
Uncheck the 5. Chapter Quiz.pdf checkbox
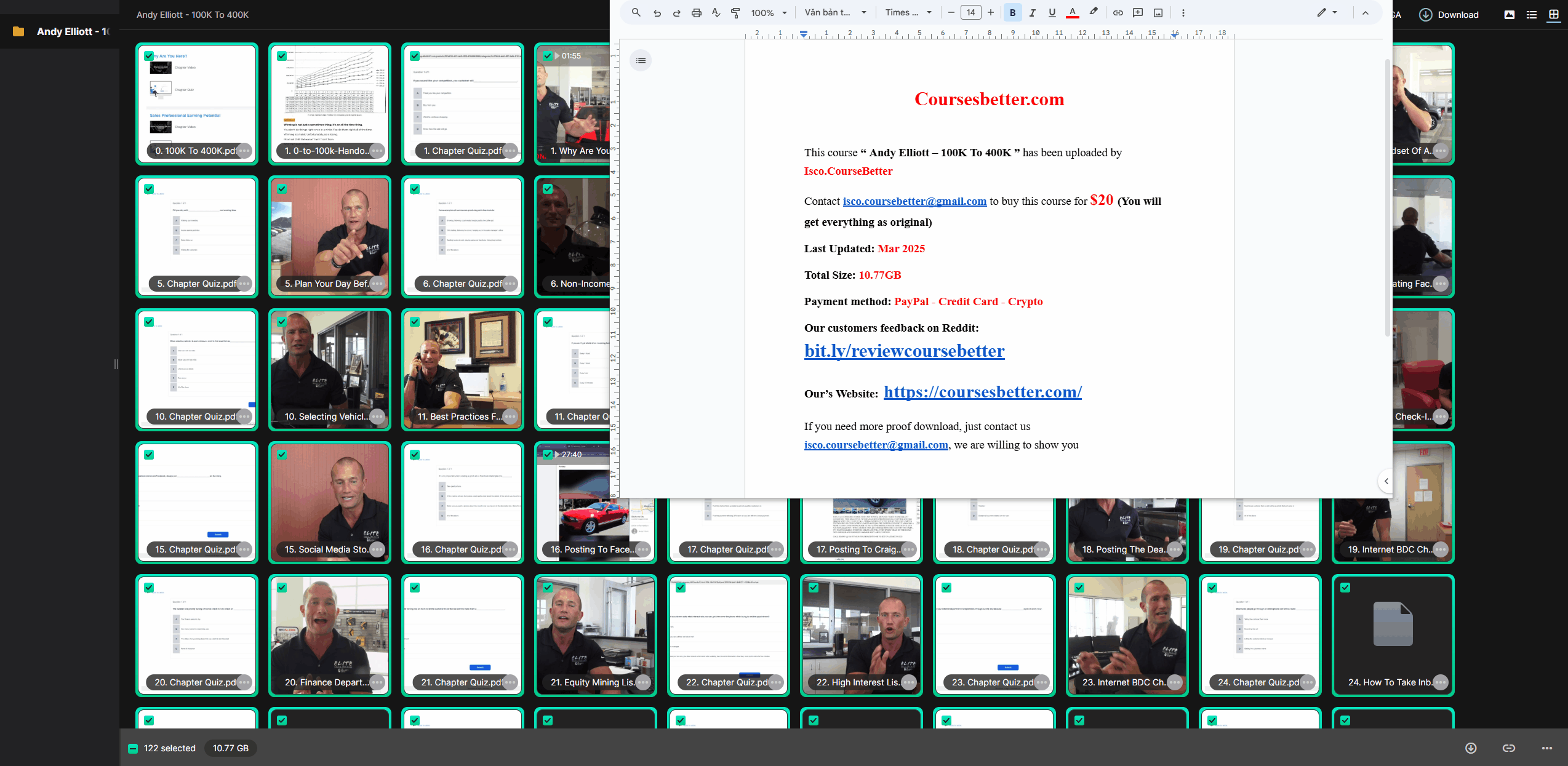click(x=149, y=189)
